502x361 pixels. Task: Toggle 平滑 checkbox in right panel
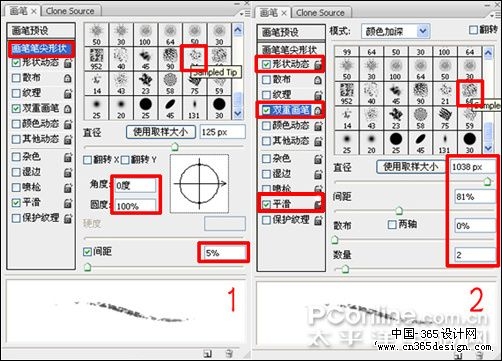pos(266,204)
